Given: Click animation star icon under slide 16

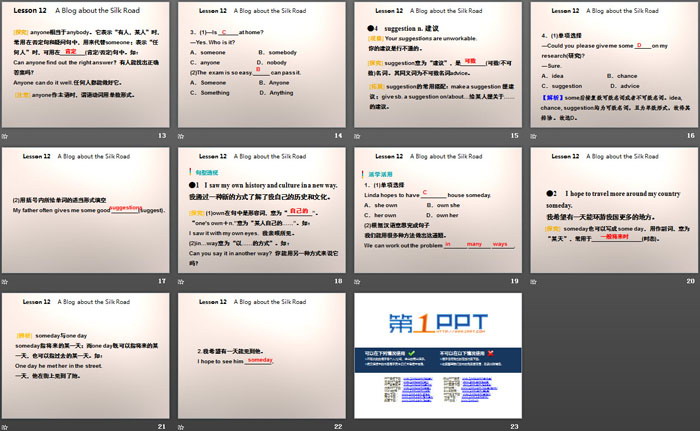Looking at the screenshot, I should [533, 136].
